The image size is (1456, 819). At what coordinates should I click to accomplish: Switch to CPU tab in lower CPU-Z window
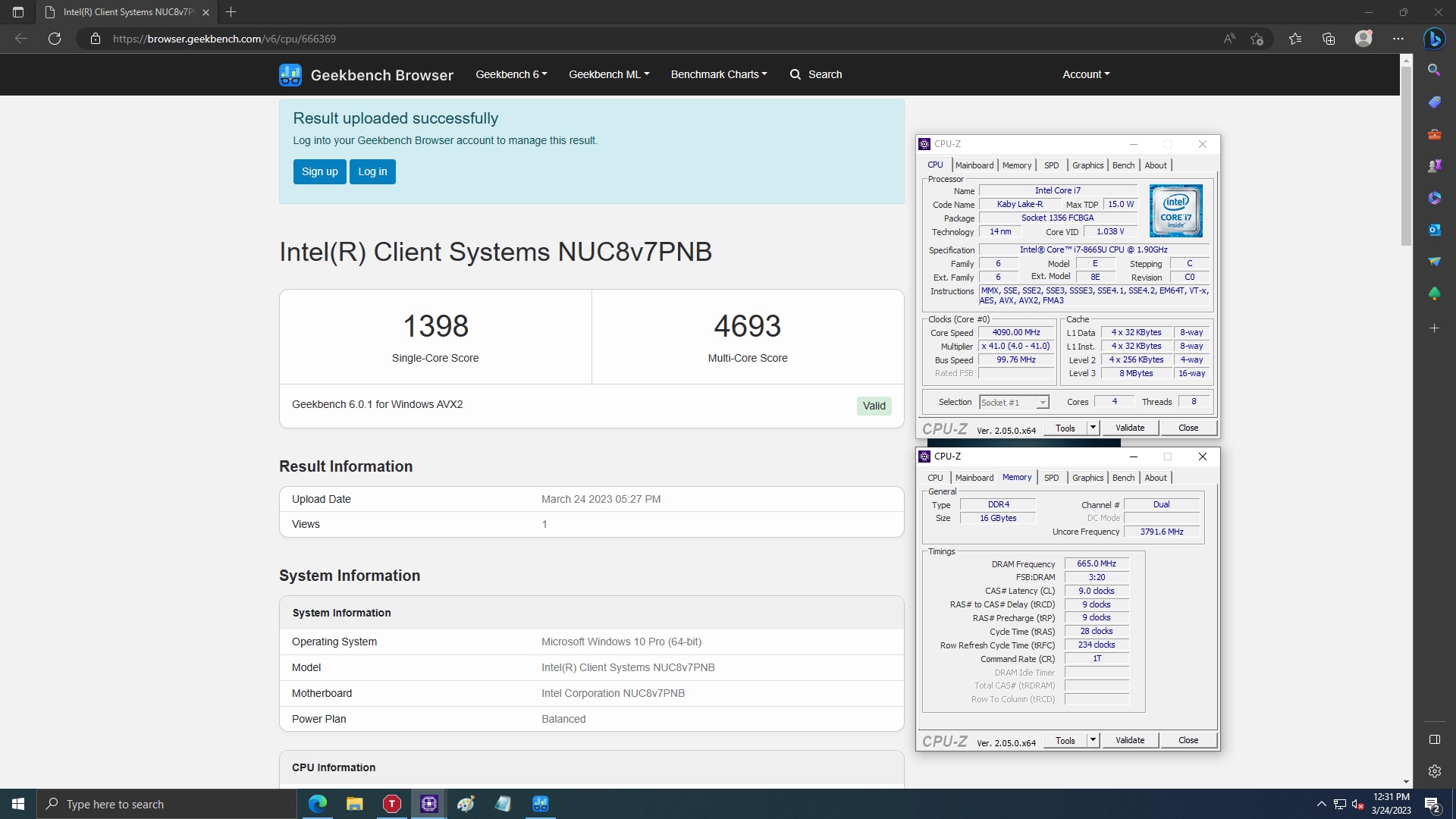click(935, 478)
